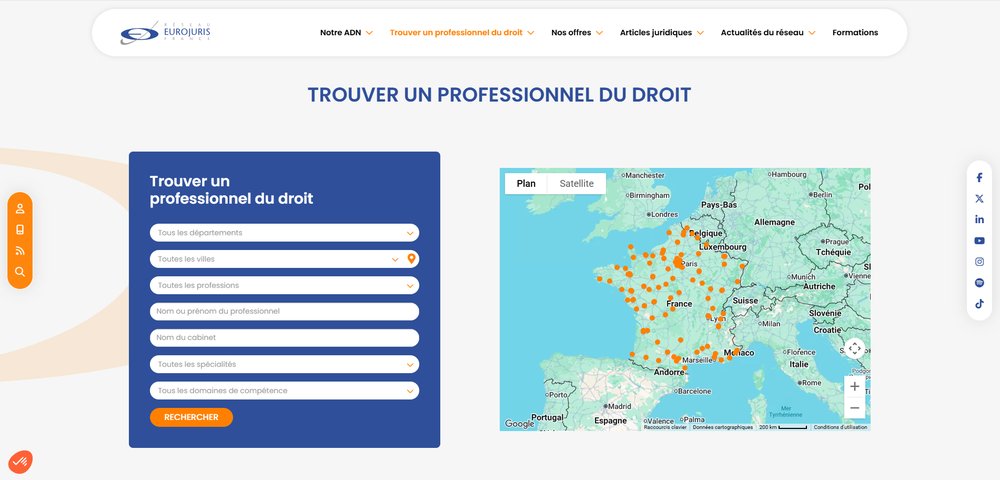Open the Nos offres menu
The height and width of the screenshot is (480, 1000).
click(577, 33)
